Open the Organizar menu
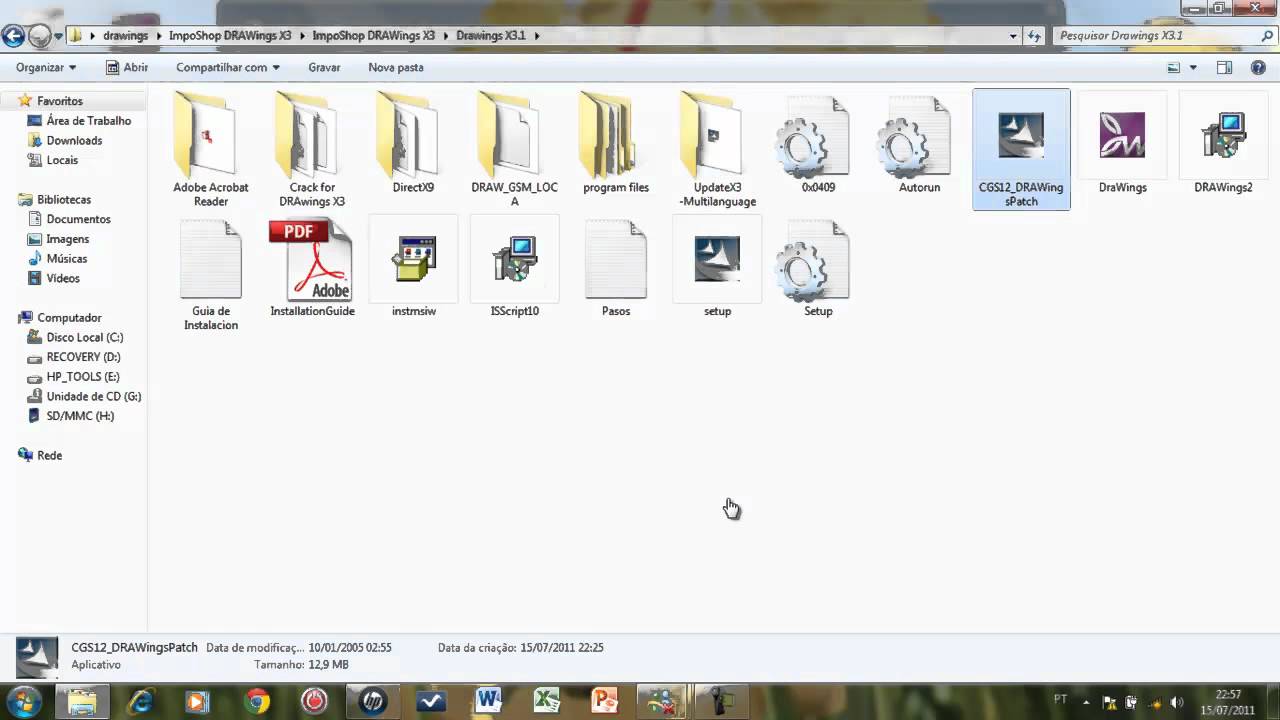Screen dimensions: 1280x720 point(46,67)
